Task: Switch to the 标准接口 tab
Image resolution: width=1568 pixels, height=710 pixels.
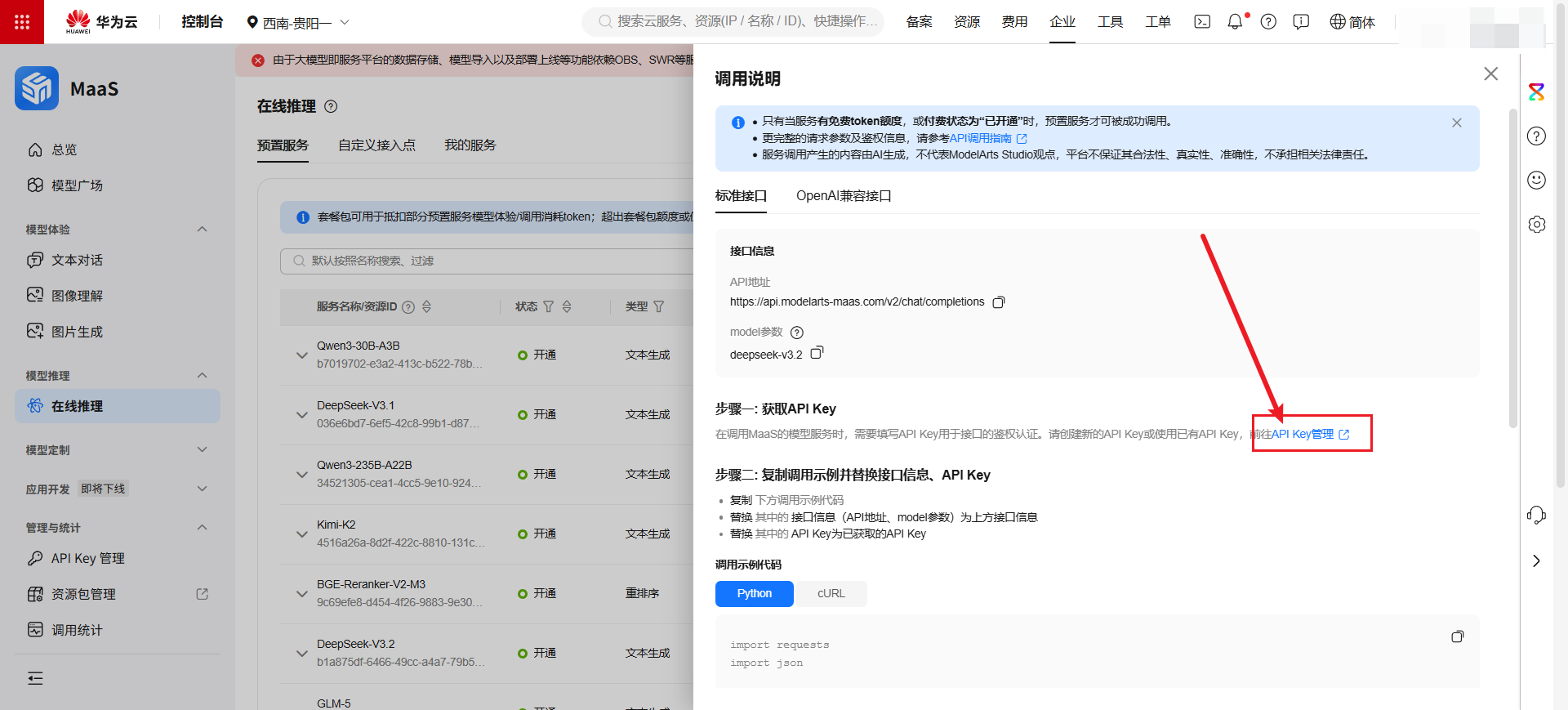Action: coord(741,196)
